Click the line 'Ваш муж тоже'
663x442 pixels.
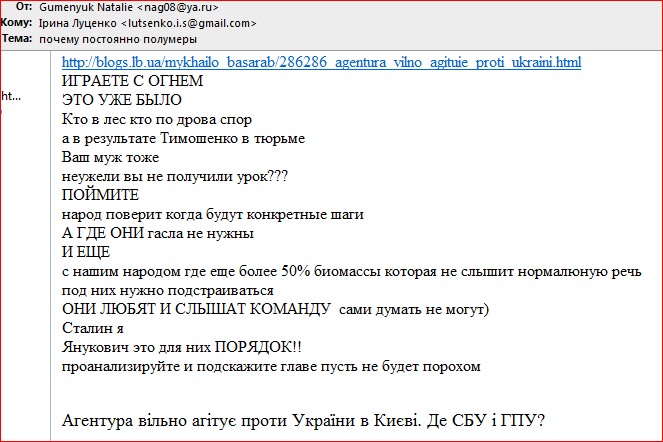click(110, 157)
